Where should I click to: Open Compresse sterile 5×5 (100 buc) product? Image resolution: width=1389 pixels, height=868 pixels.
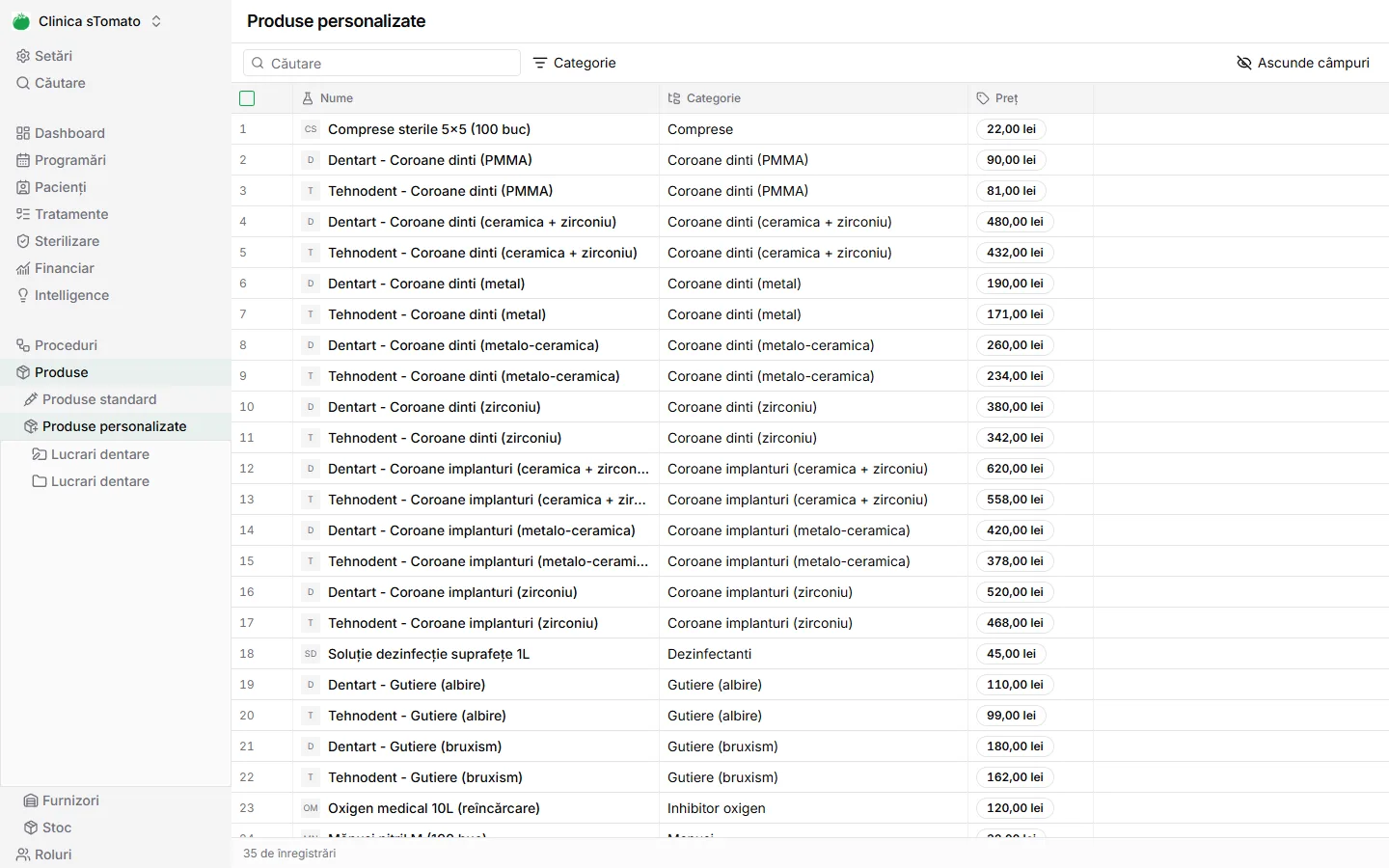(x=429, y=129)
